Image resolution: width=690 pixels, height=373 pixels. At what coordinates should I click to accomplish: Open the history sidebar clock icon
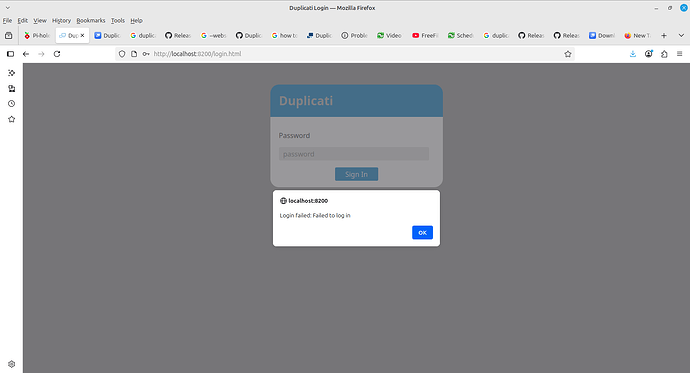(11, 104)
